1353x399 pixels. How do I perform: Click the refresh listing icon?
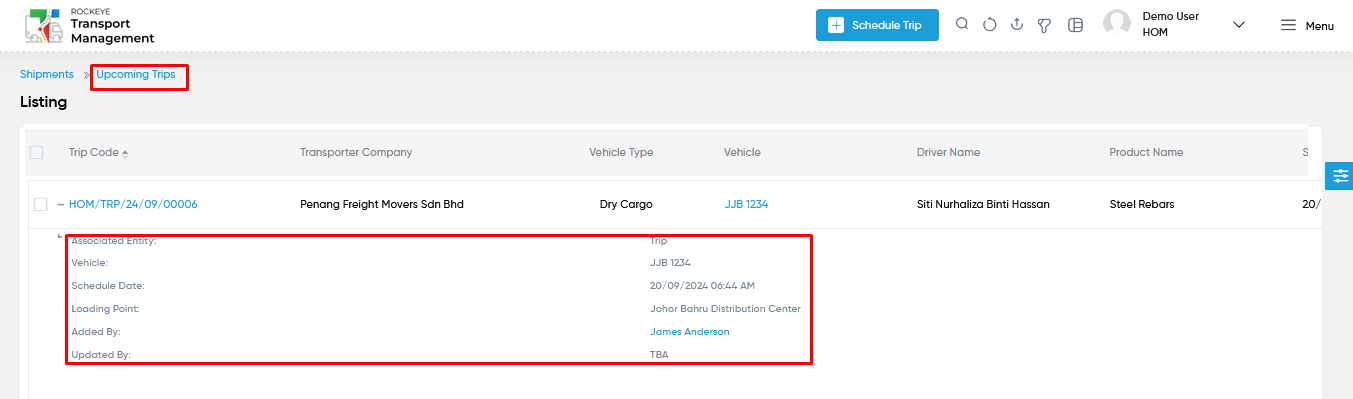click(x=990, y=25)
